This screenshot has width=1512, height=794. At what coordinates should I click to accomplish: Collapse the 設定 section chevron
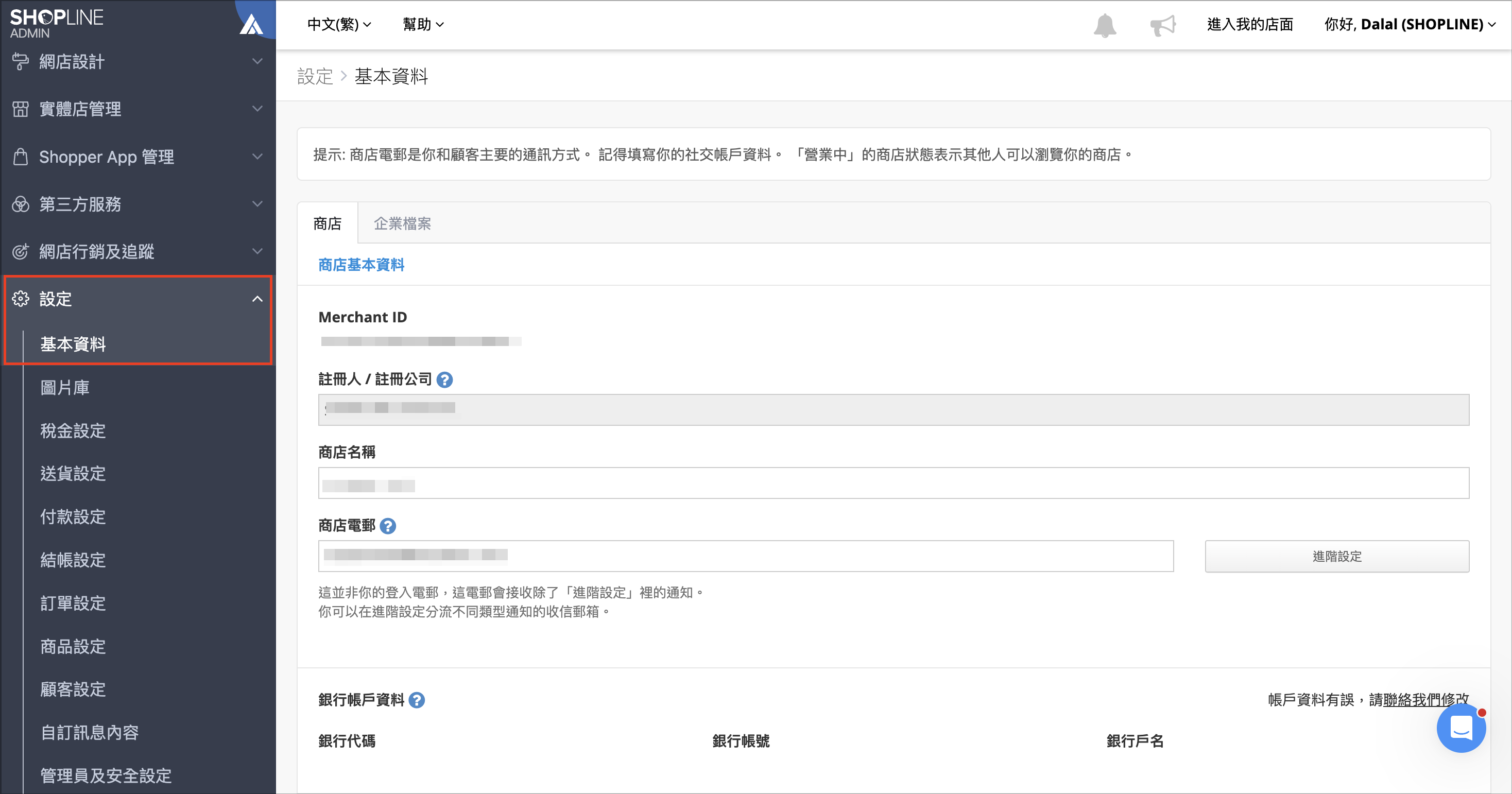click(x=257, y=299)
